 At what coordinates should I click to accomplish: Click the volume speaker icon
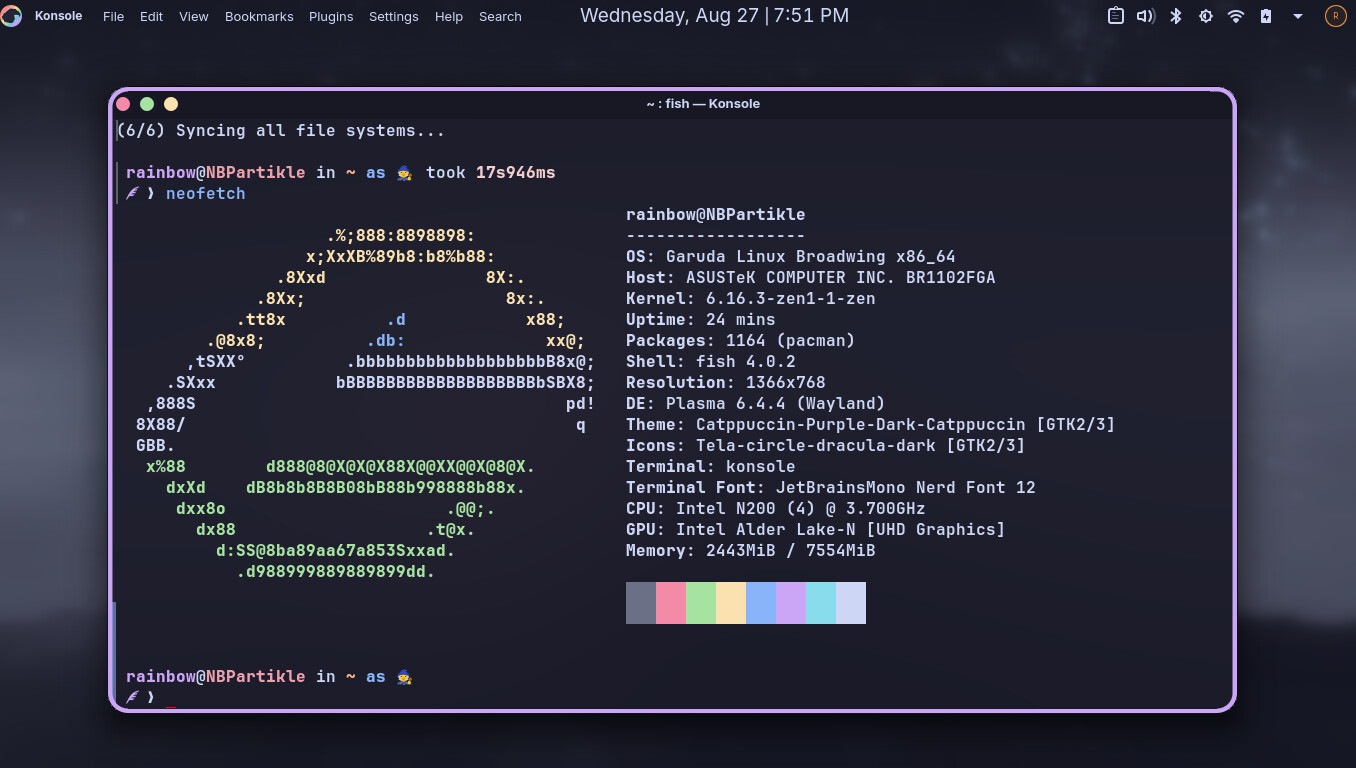tap(1146, 16)
